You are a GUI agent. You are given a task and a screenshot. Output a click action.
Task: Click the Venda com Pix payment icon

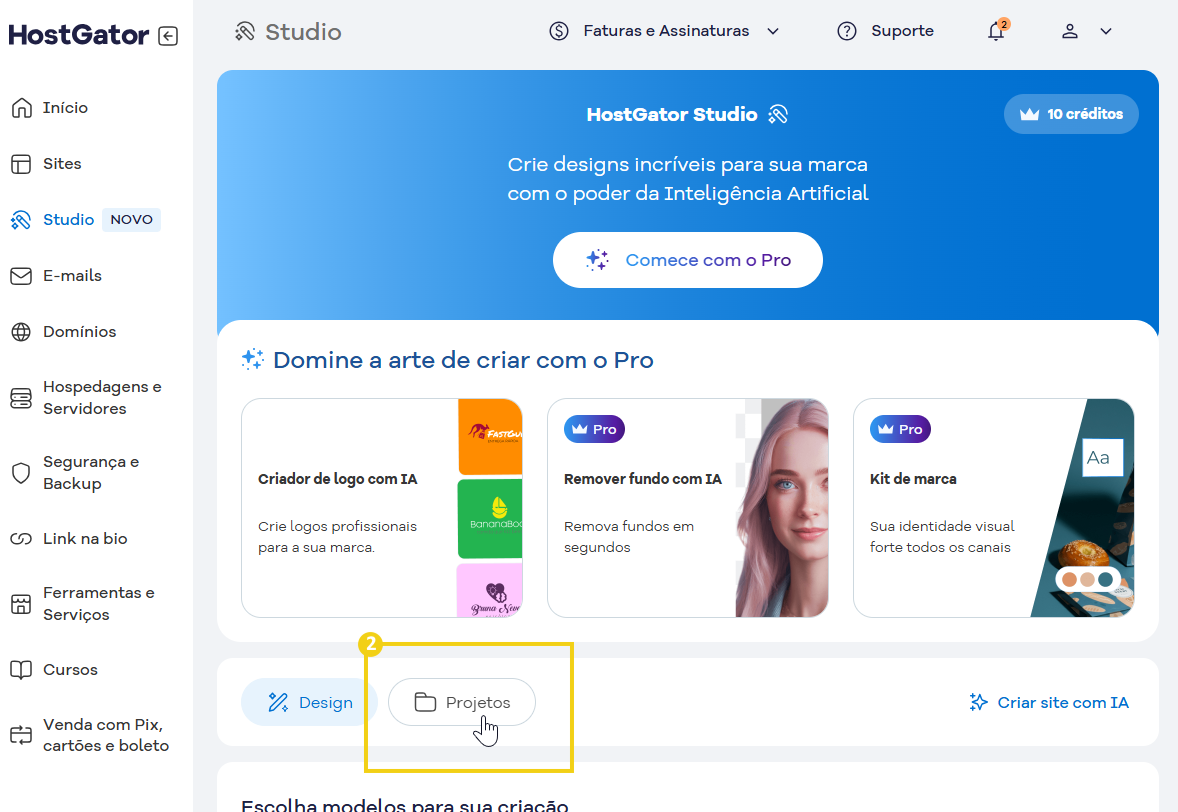click(21, 735)
